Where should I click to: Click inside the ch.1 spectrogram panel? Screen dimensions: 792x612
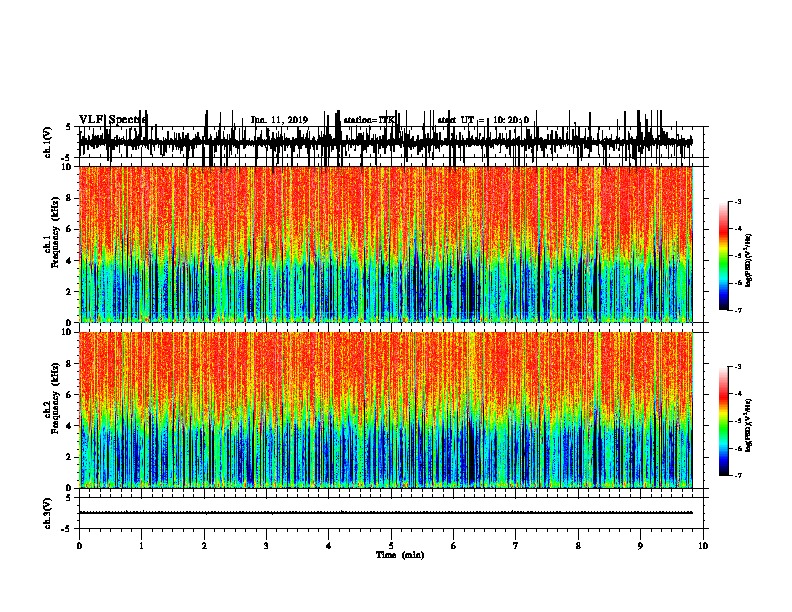pos(385,244)
